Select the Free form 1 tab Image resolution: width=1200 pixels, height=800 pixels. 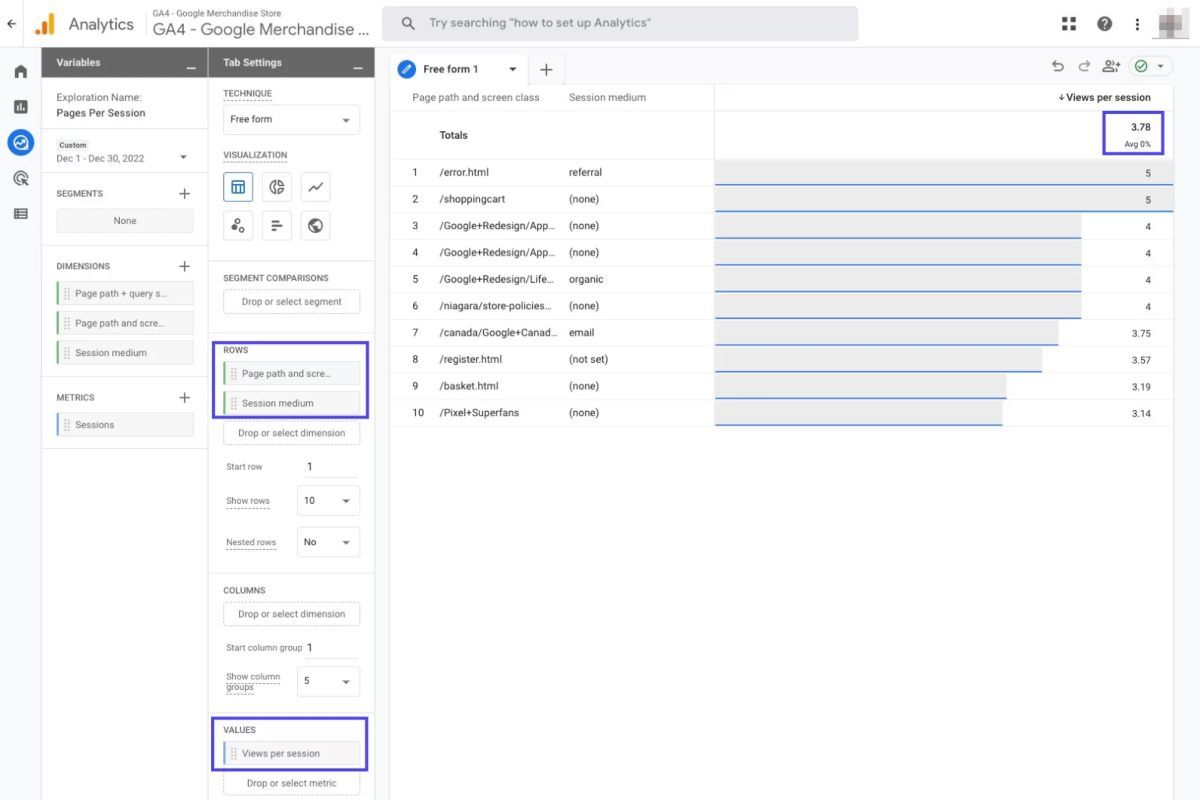[451, 69]
